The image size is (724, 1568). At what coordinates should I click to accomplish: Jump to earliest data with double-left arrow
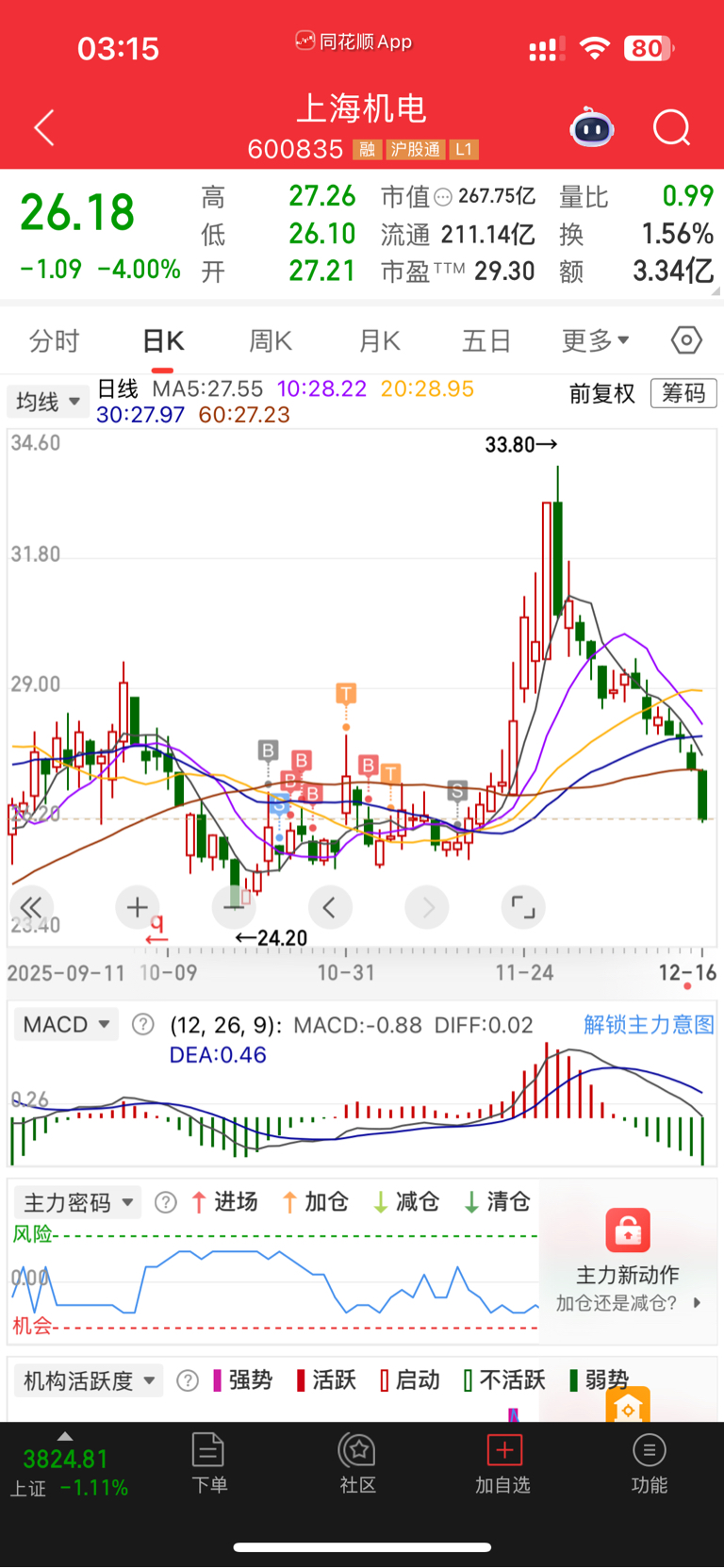click(31, 907)
